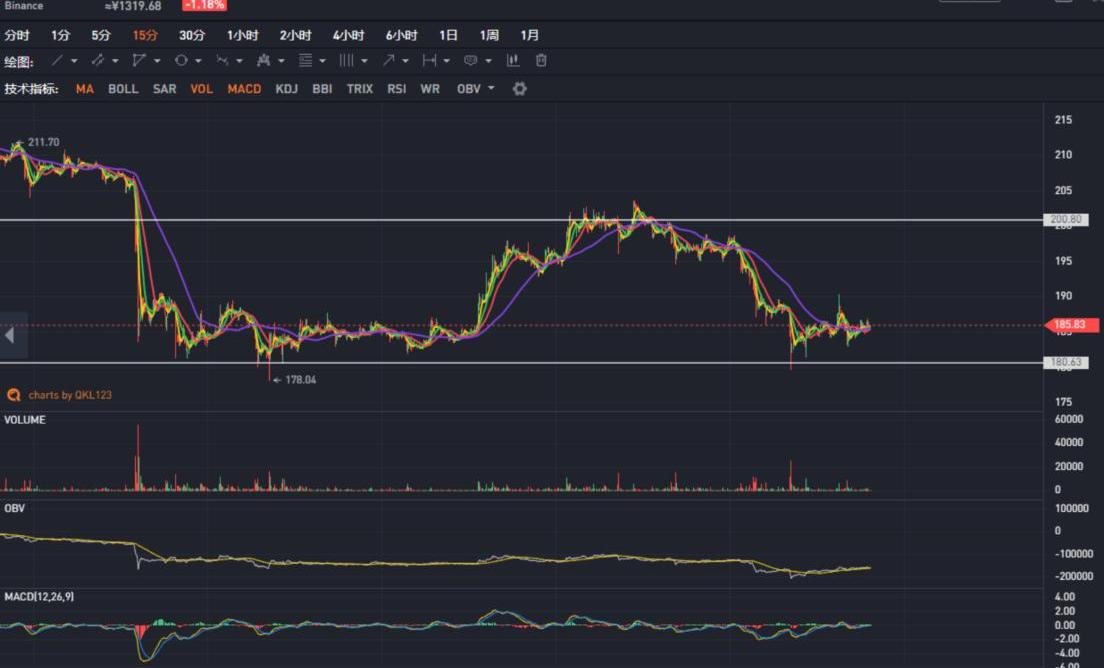The width and height of the screenshot is (1104, 668).
Task: Click the trash icon to delete drawings
Action: (541, 61)
